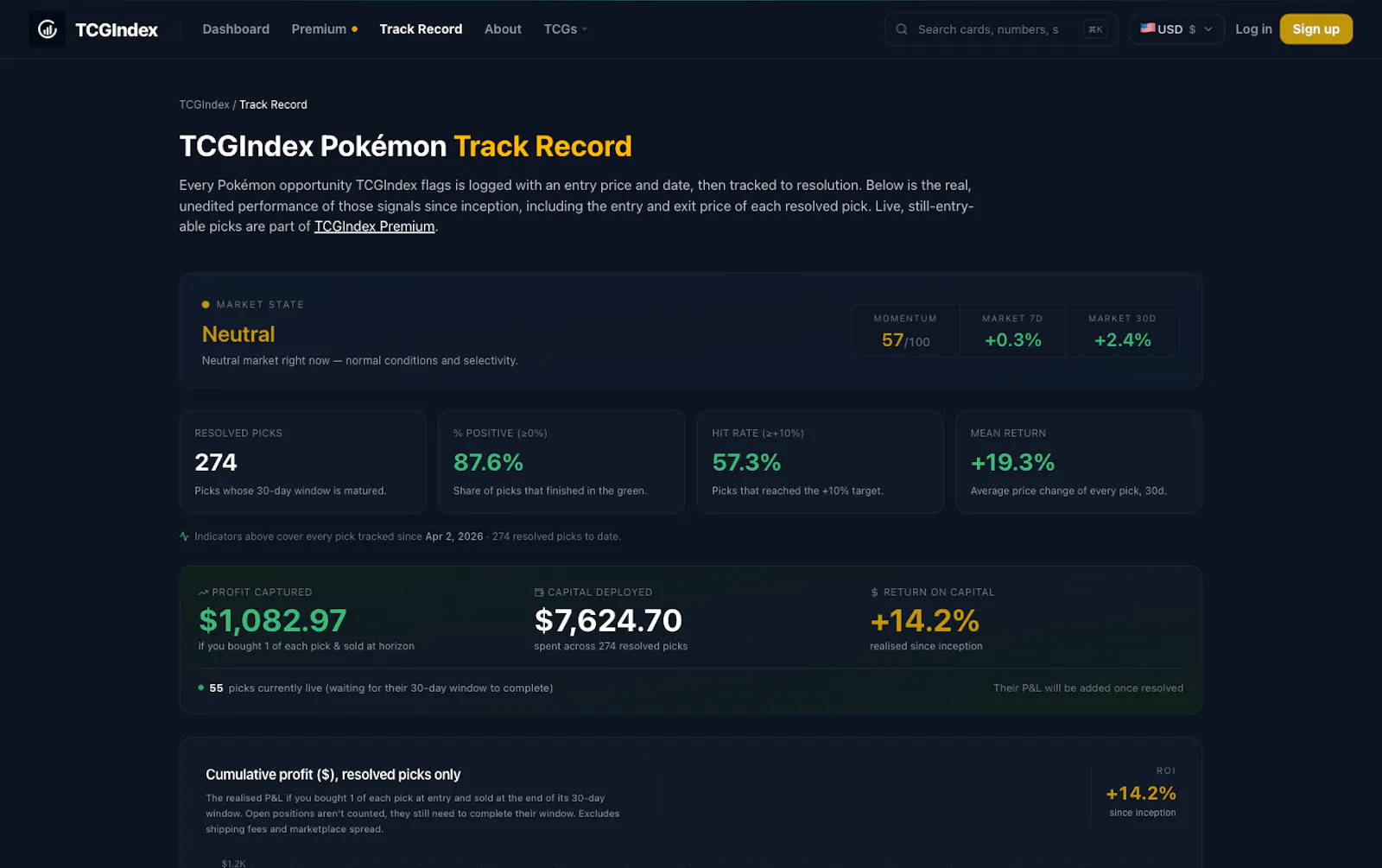Click the Log in link
This screenshot has height=868, width=1382.
coord(1253,29)
